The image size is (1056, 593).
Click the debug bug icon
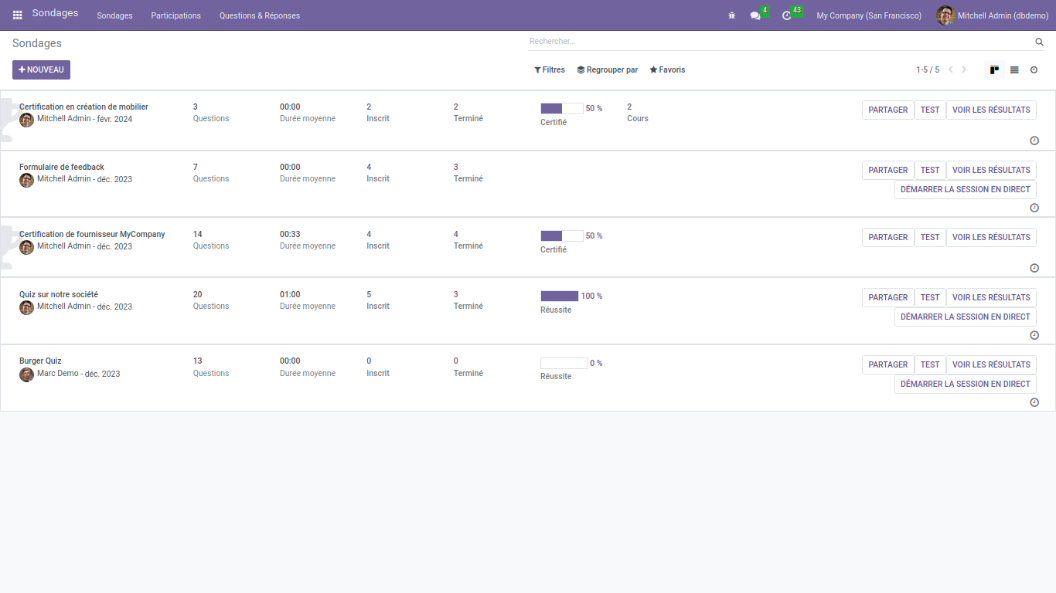coord(732,16)
